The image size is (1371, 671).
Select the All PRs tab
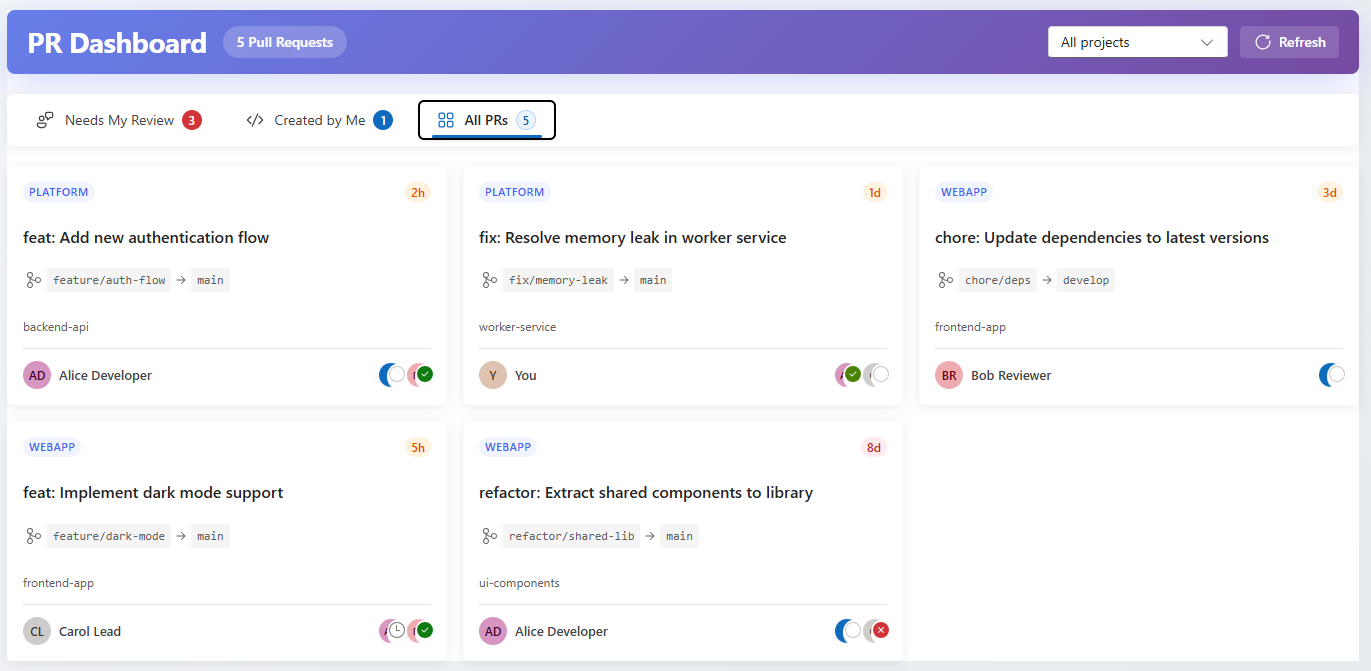486,119
